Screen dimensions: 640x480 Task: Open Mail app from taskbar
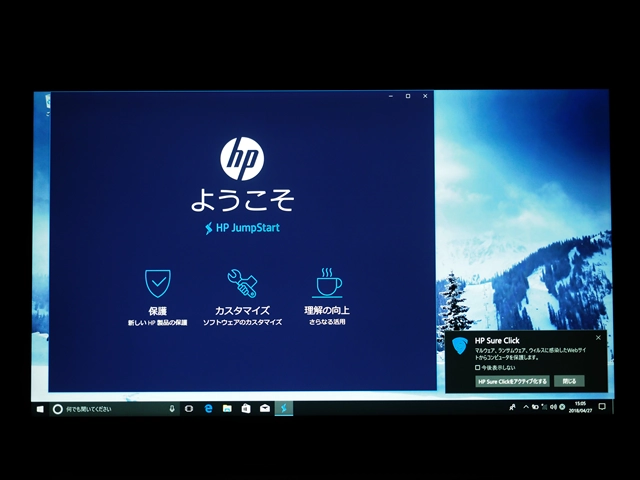[x=265, y=408]
